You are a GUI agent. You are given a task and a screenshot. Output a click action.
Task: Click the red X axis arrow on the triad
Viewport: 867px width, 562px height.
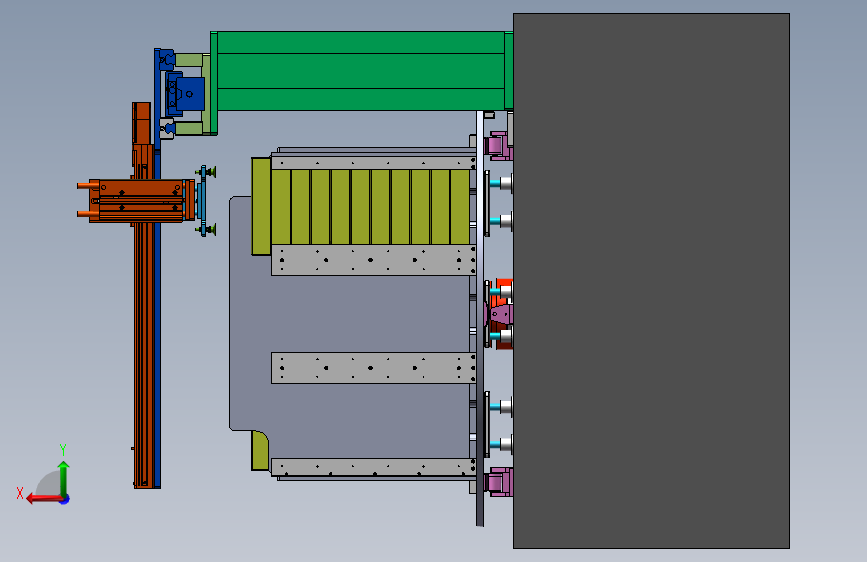pyautogui.click(x=43, y=499)
